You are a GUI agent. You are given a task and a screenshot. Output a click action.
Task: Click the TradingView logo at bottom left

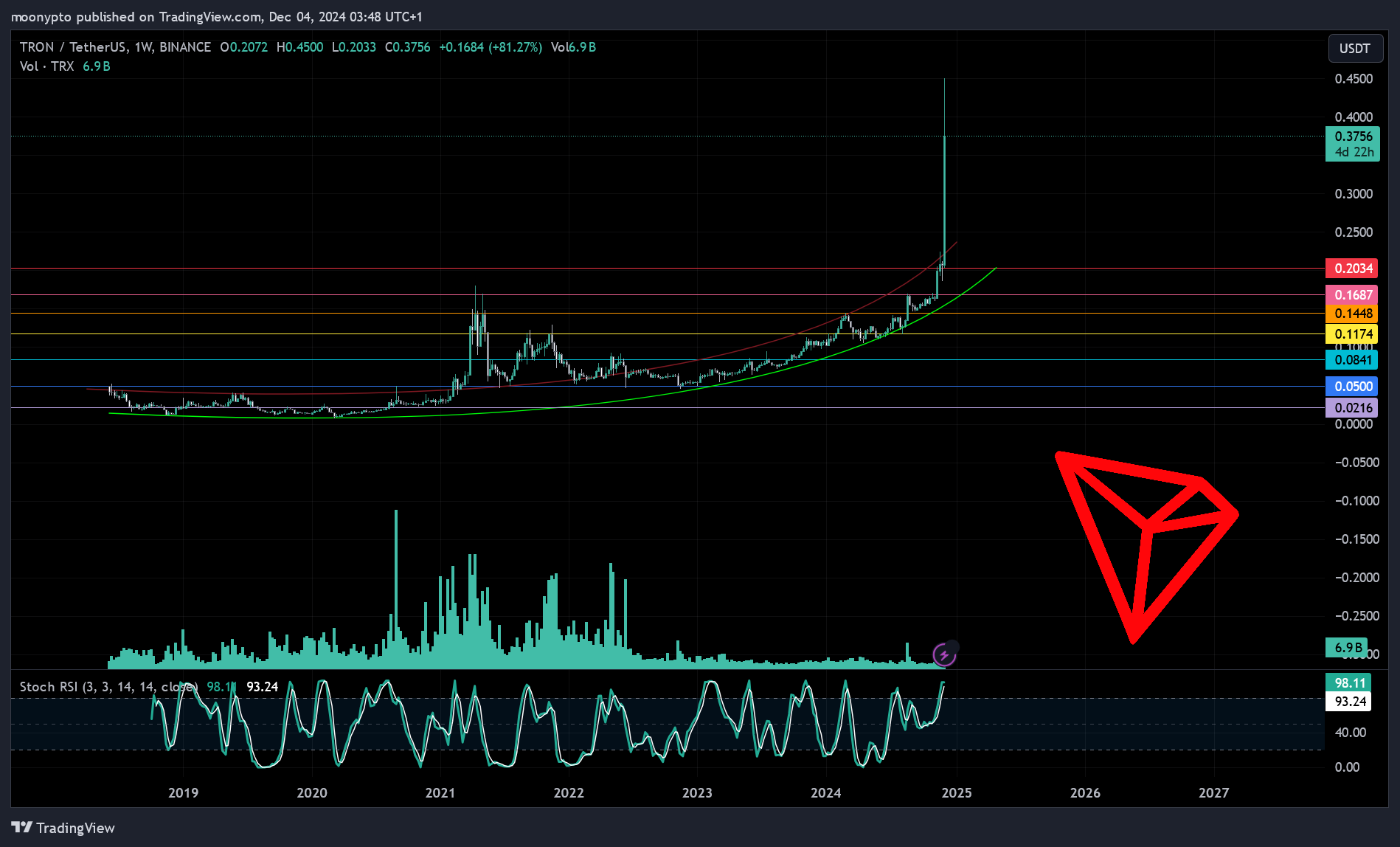63,828
